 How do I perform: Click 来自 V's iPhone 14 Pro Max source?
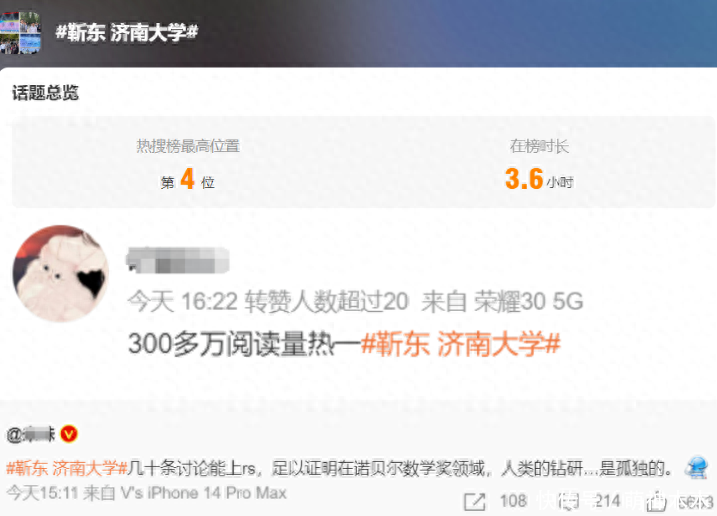[185, 493]
